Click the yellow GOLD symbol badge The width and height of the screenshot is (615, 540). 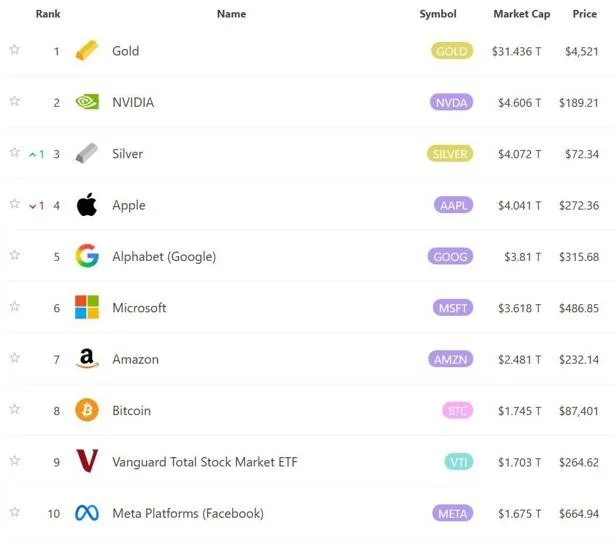(x=452, y=51)
